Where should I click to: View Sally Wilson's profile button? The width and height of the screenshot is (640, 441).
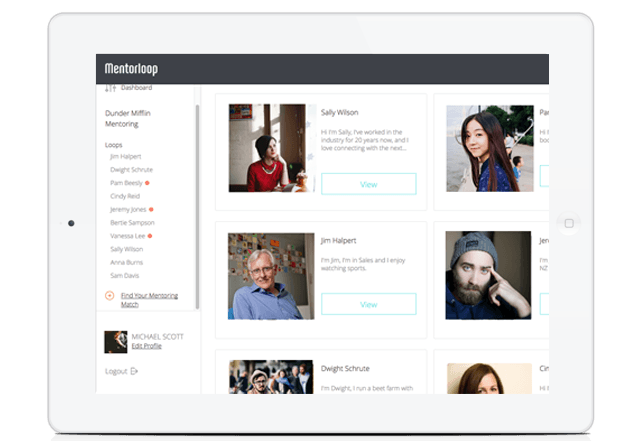point(369,184)
